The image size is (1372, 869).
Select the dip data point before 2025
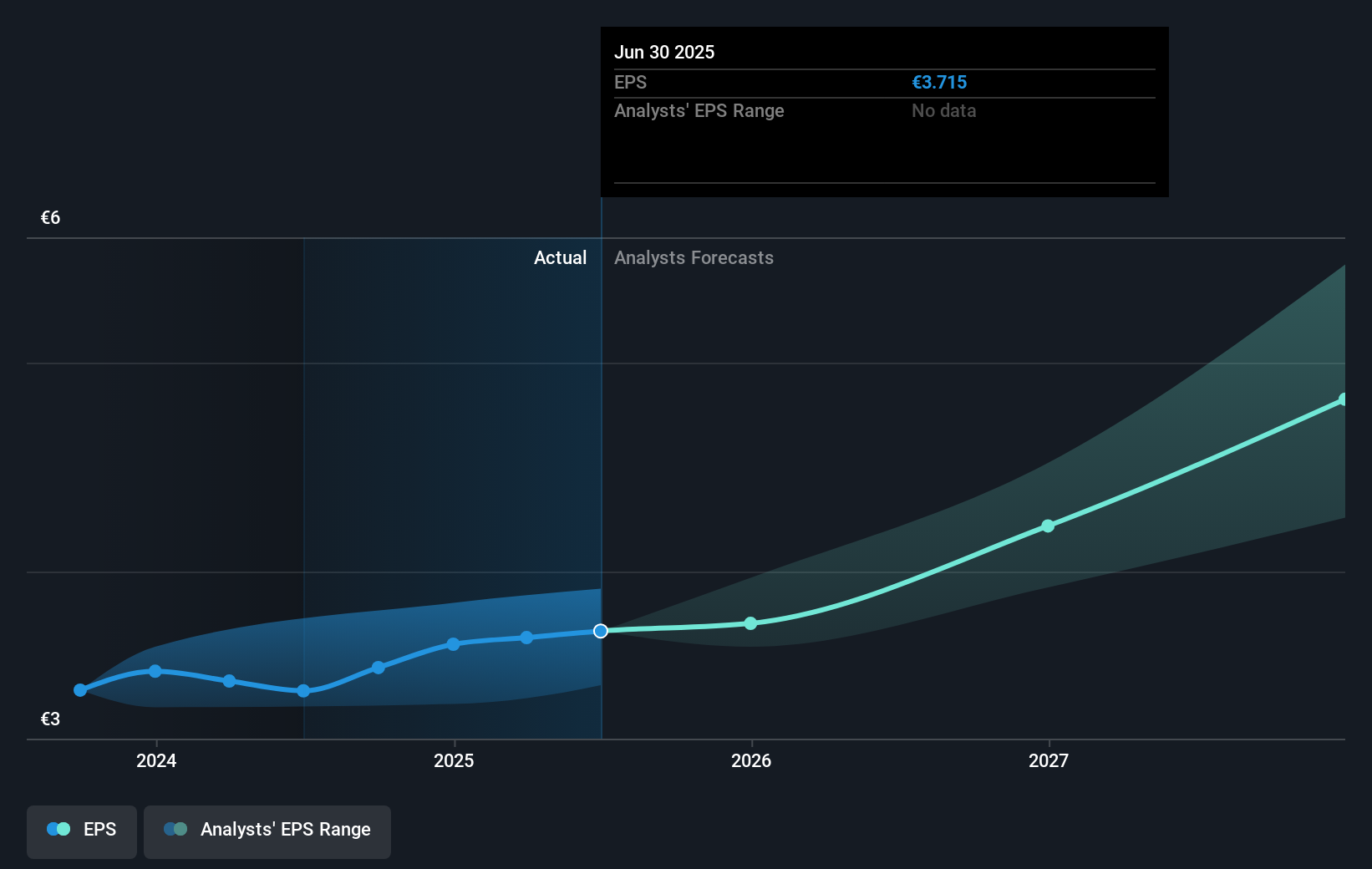point(302,691)
